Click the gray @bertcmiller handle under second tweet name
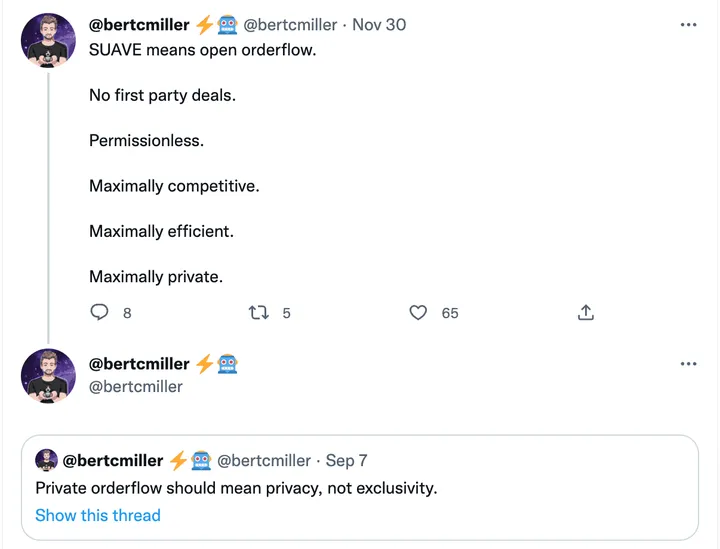720x549 pixels. click(x=136, y=386)
